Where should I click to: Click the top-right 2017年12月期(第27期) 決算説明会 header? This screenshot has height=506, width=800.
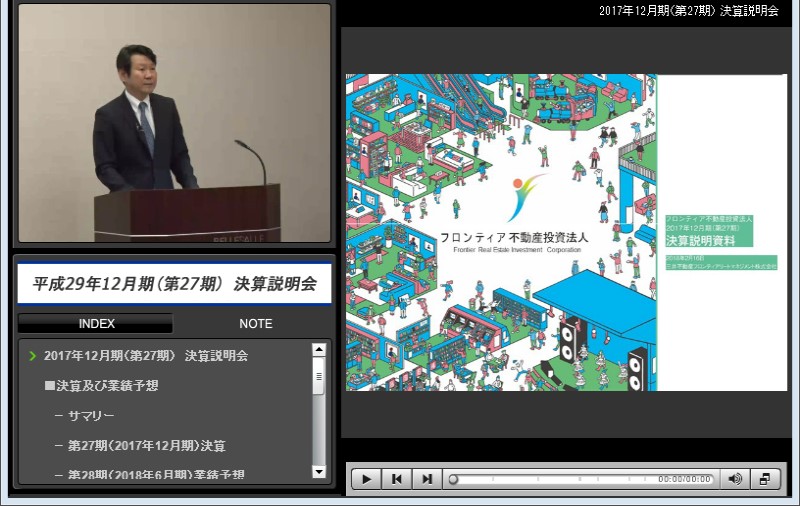[x=689, y=11]
